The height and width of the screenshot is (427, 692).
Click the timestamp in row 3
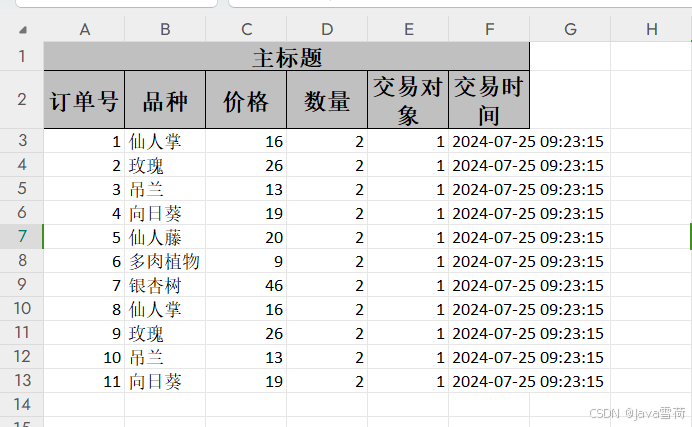528,141
